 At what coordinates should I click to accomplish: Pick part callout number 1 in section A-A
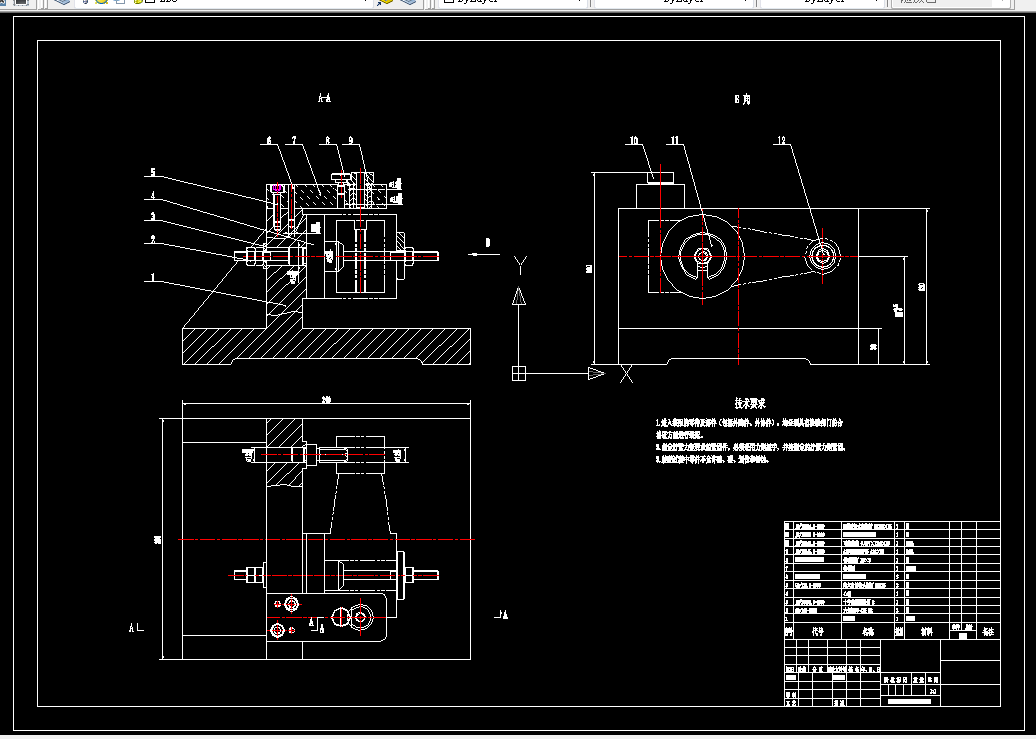point(153,277)
